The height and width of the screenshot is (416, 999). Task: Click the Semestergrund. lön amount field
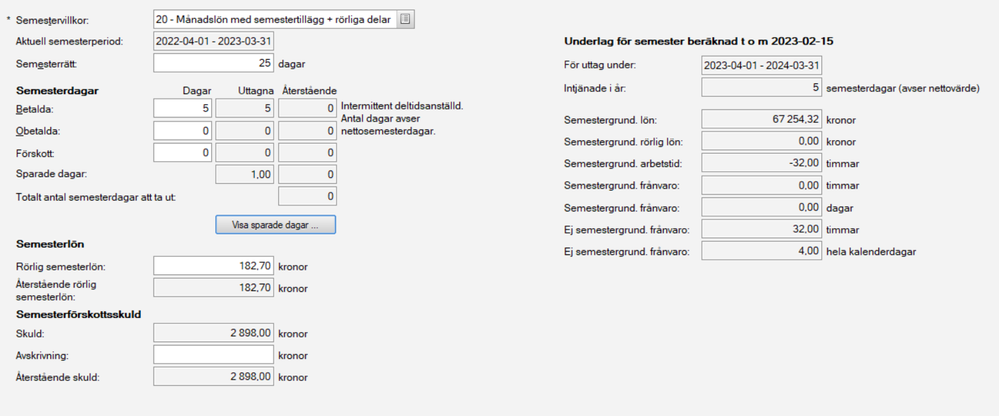coord(762,120)
